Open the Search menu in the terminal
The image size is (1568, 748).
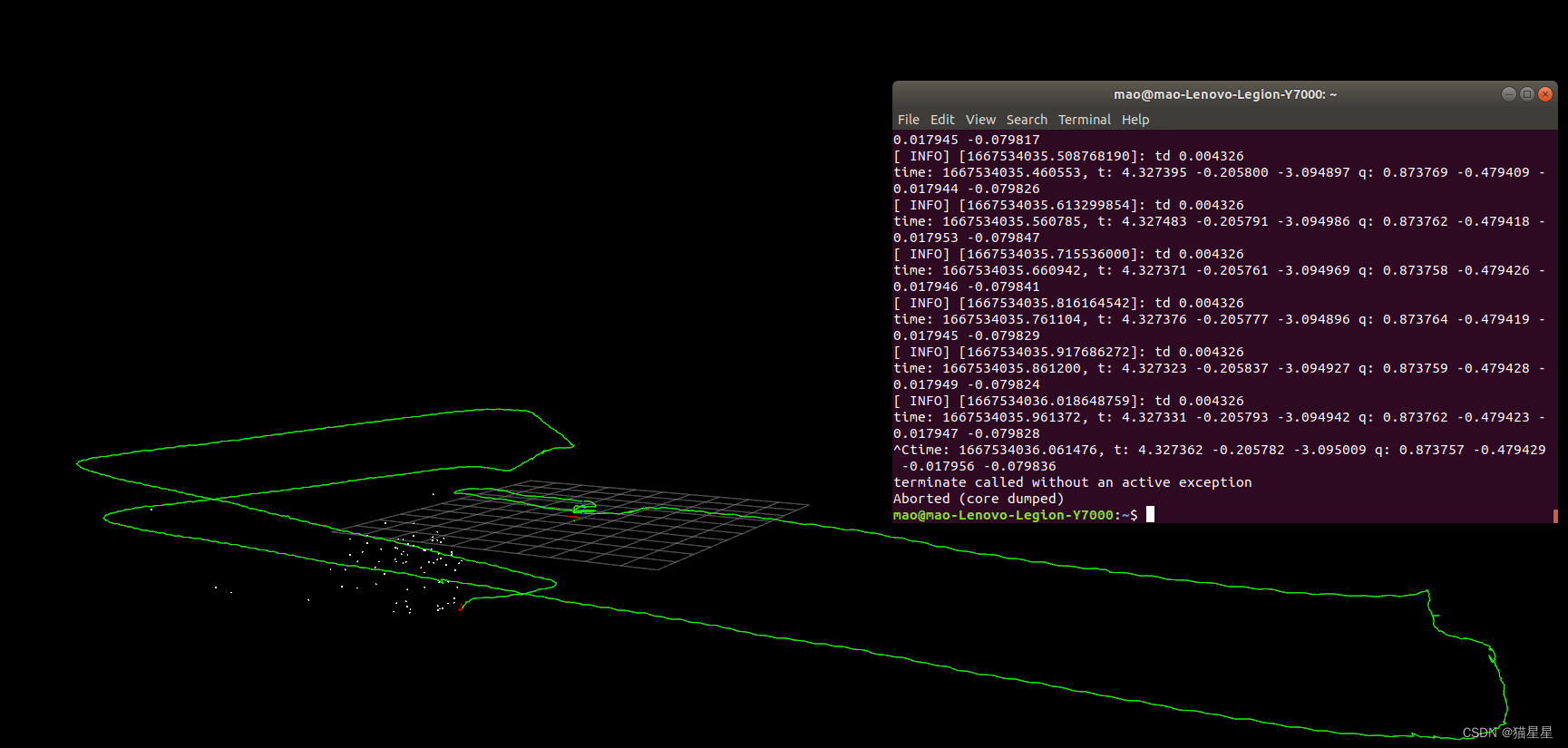point(1027,120)
